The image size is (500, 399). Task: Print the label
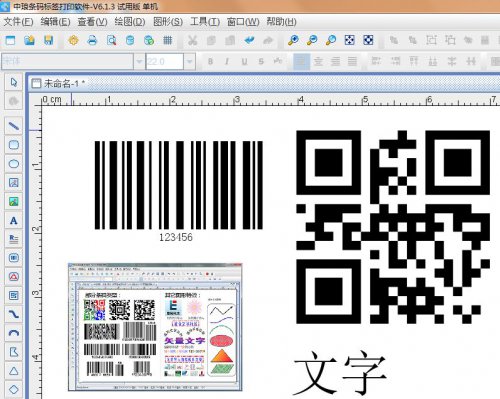coord(92,40)
